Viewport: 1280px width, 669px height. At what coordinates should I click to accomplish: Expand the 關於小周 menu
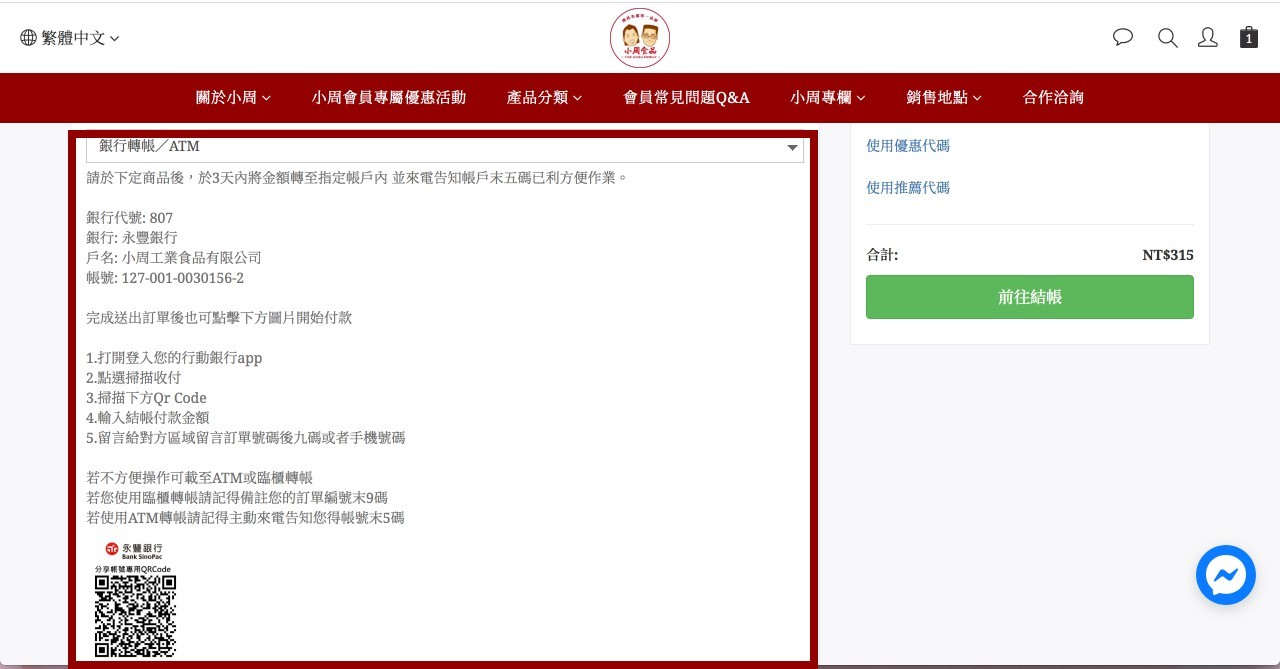[234, 97]
